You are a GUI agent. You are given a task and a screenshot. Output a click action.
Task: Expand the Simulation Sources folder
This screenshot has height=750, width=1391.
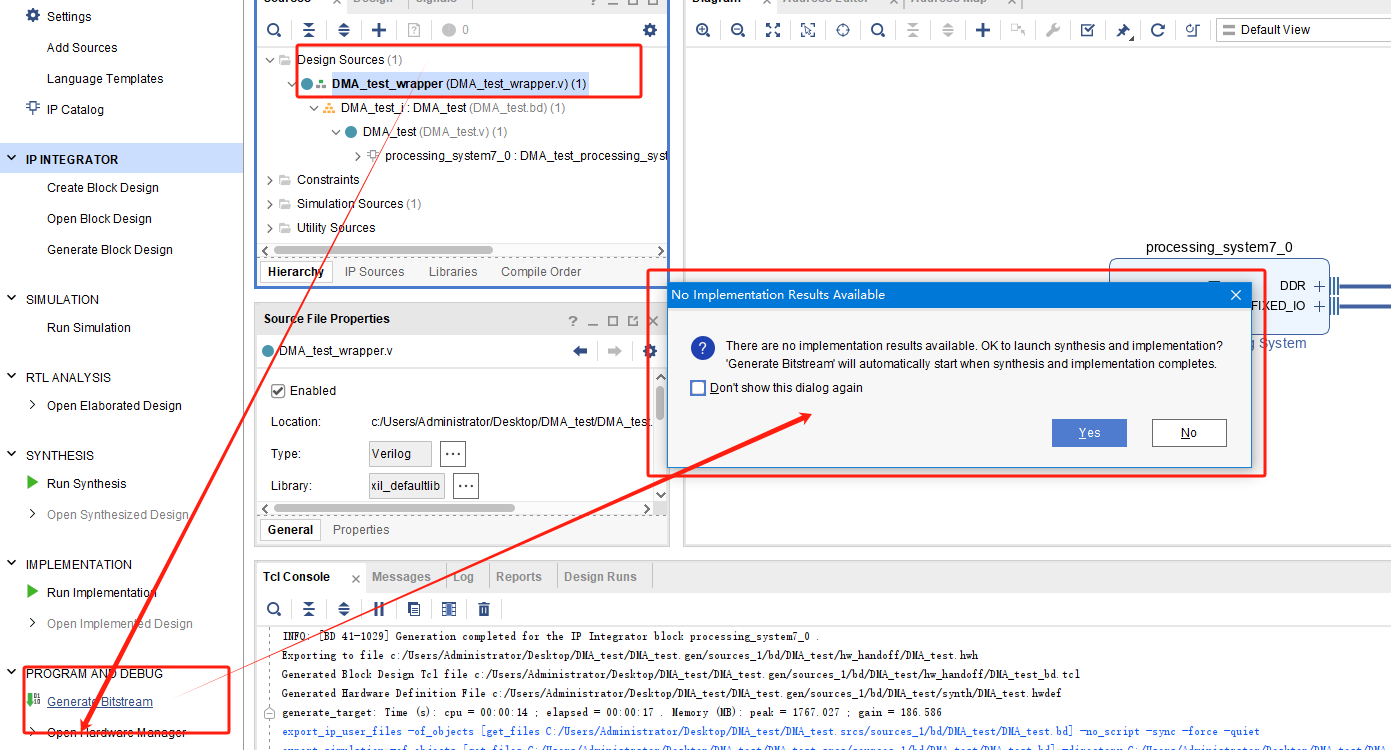(x=270, y=204)
